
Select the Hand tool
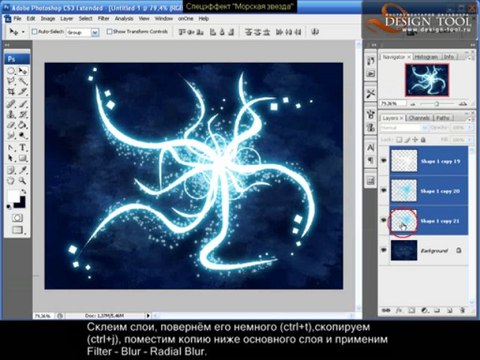[11, 181]
